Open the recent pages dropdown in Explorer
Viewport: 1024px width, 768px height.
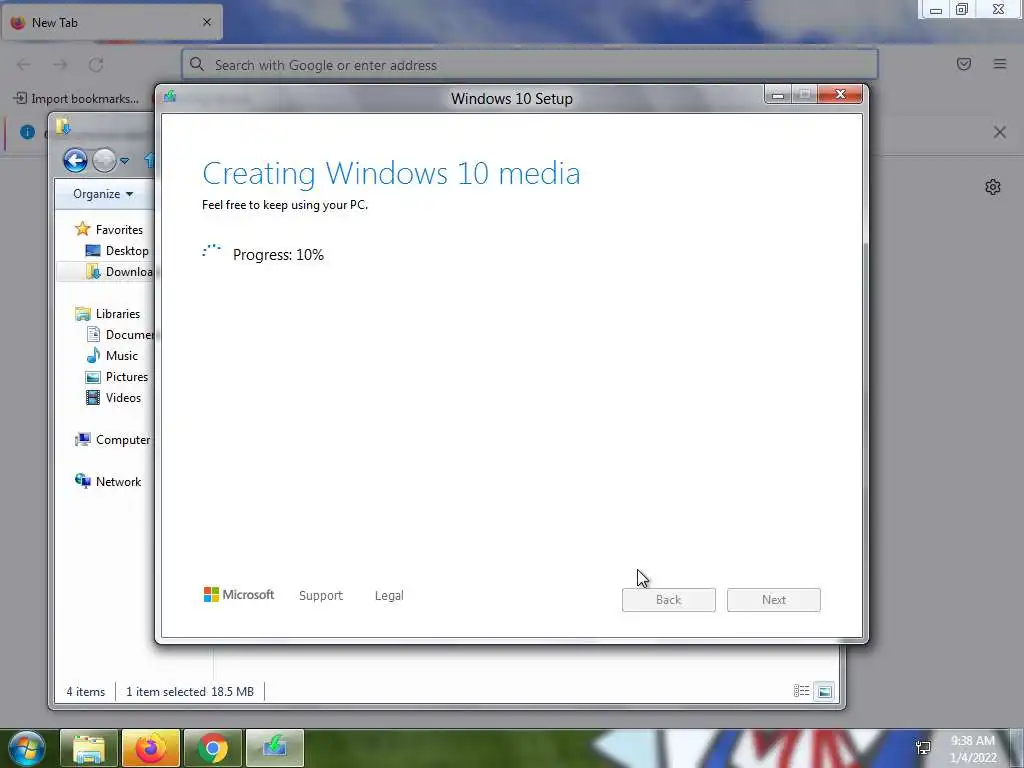pos(124,161)
